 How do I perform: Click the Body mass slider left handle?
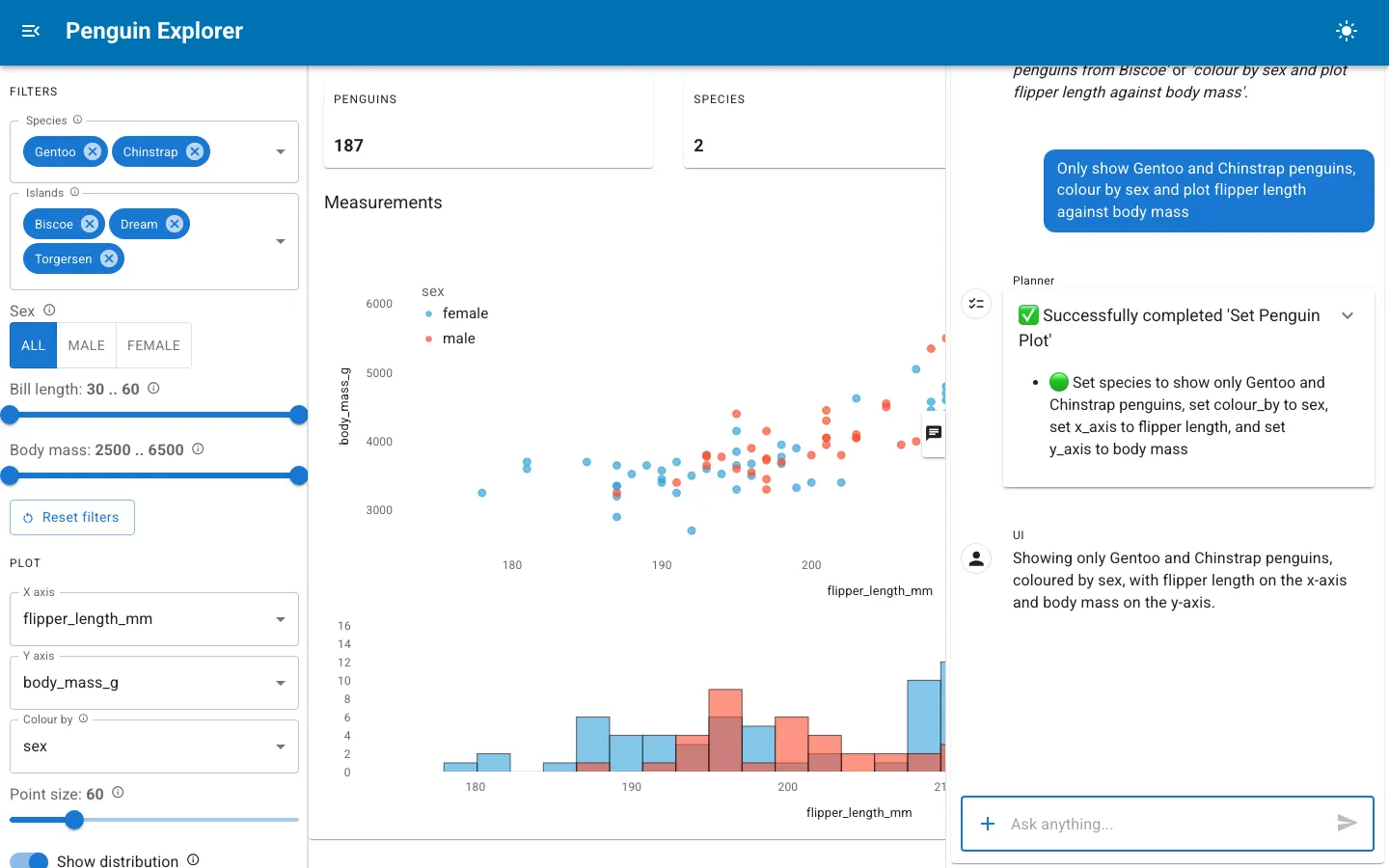click(x=10, y=475)
